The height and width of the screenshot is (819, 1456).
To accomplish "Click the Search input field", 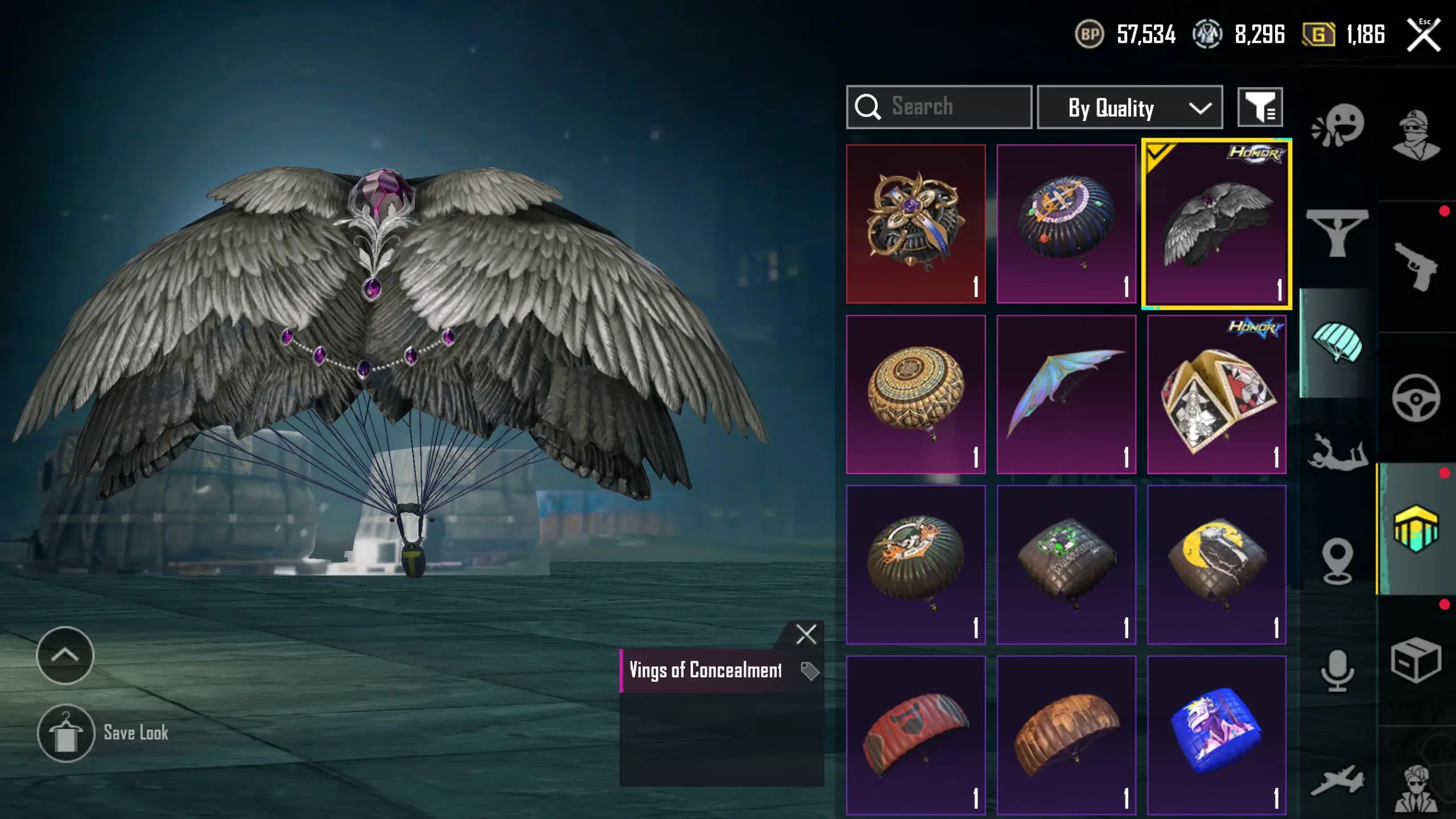I will [x=939, y=107].
